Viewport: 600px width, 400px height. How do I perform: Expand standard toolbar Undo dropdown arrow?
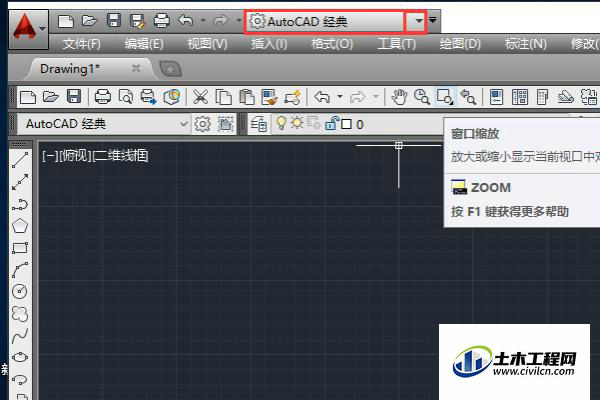coord(340,96)
